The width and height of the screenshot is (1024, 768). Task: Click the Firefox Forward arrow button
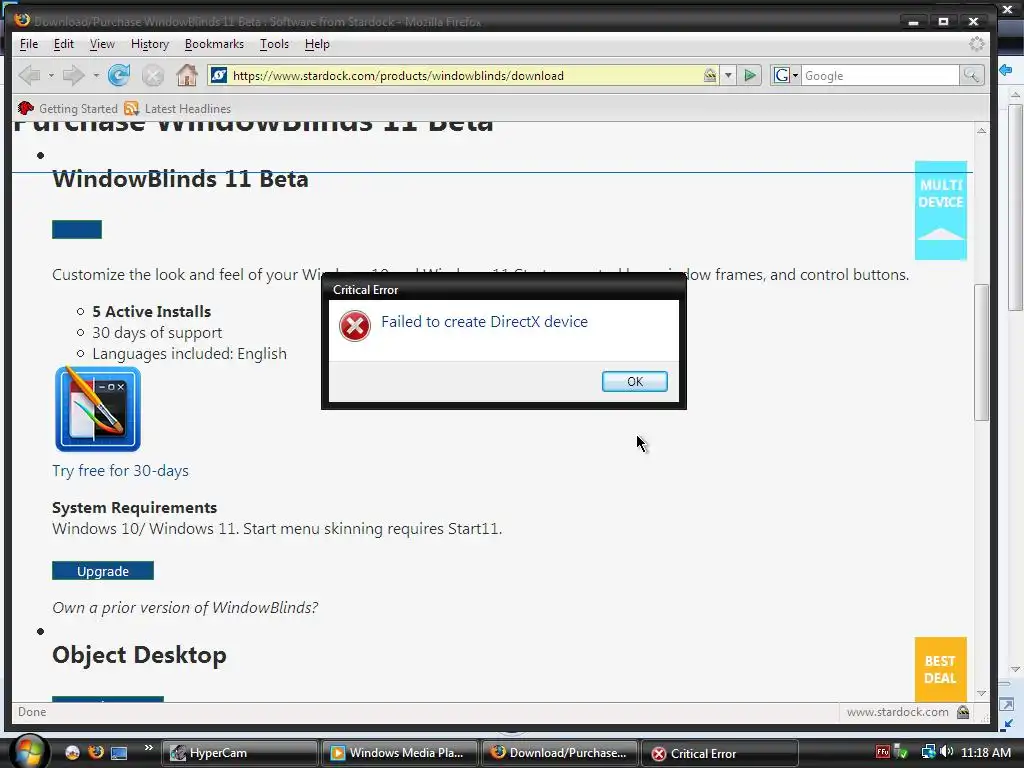pyautogui.click(x=73, y=76)
